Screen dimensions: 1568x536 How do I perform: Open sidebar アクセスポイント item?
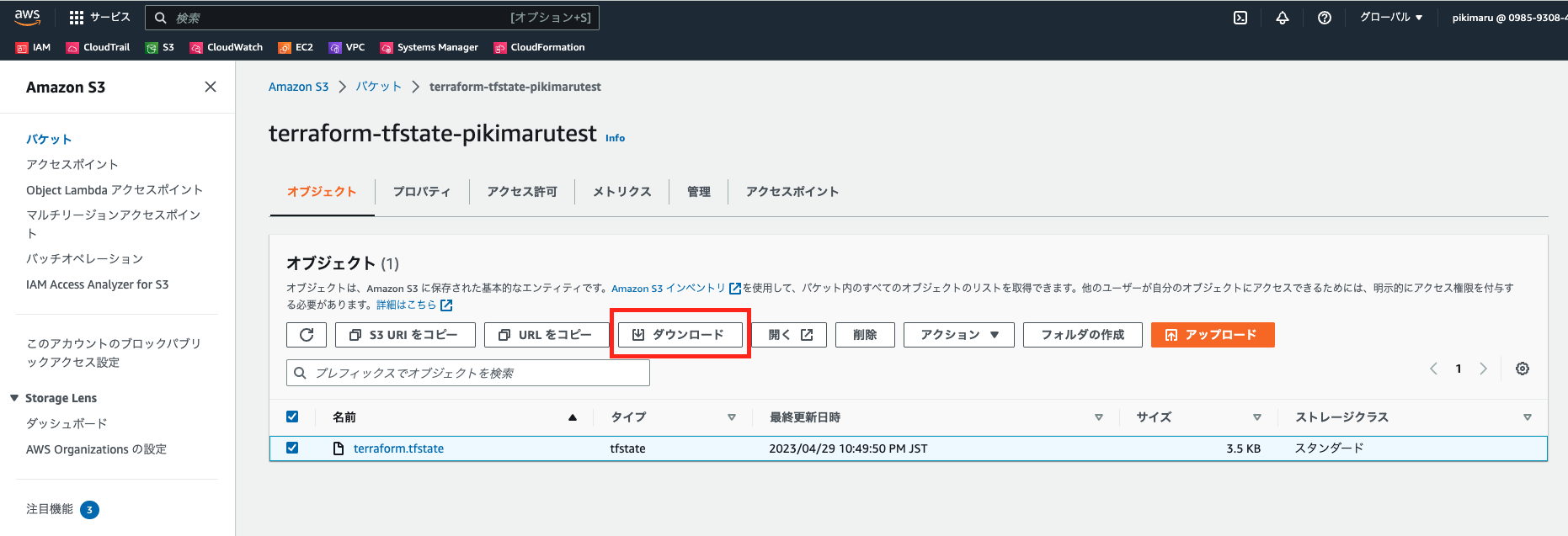[72, 164]
